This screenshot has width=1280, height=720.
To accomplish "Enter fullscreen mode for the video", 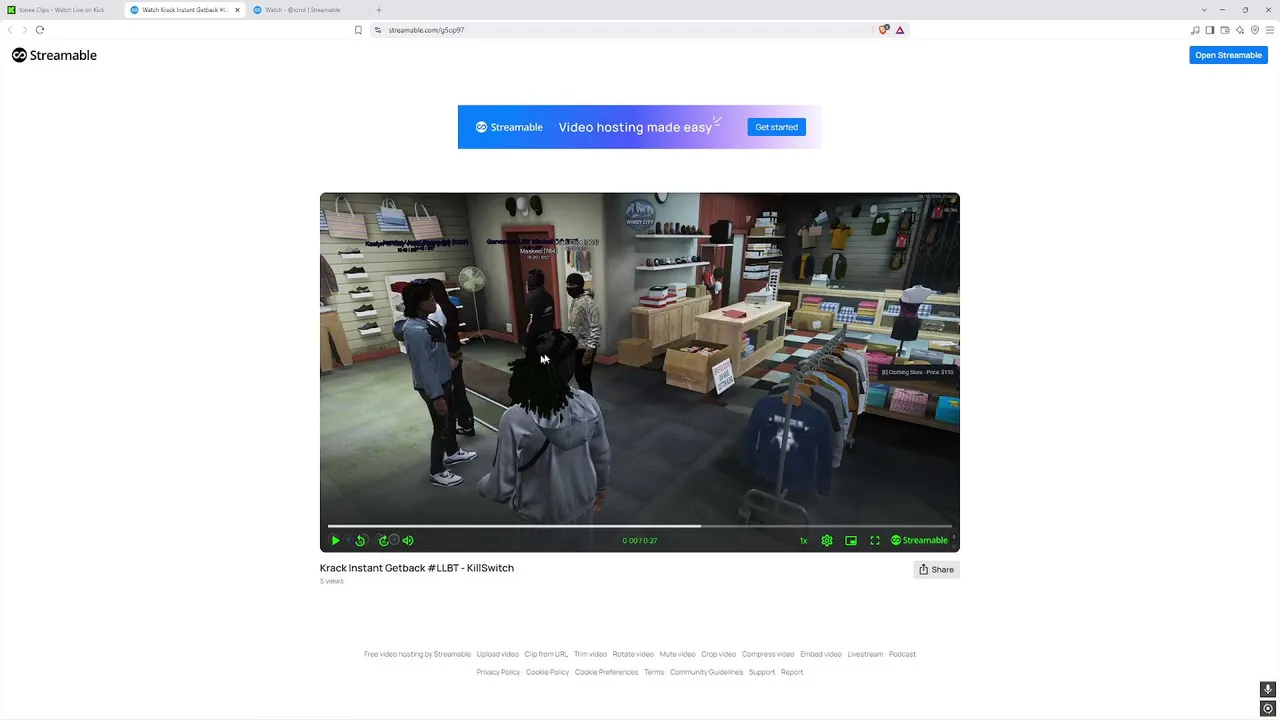I will click(875, 541).
